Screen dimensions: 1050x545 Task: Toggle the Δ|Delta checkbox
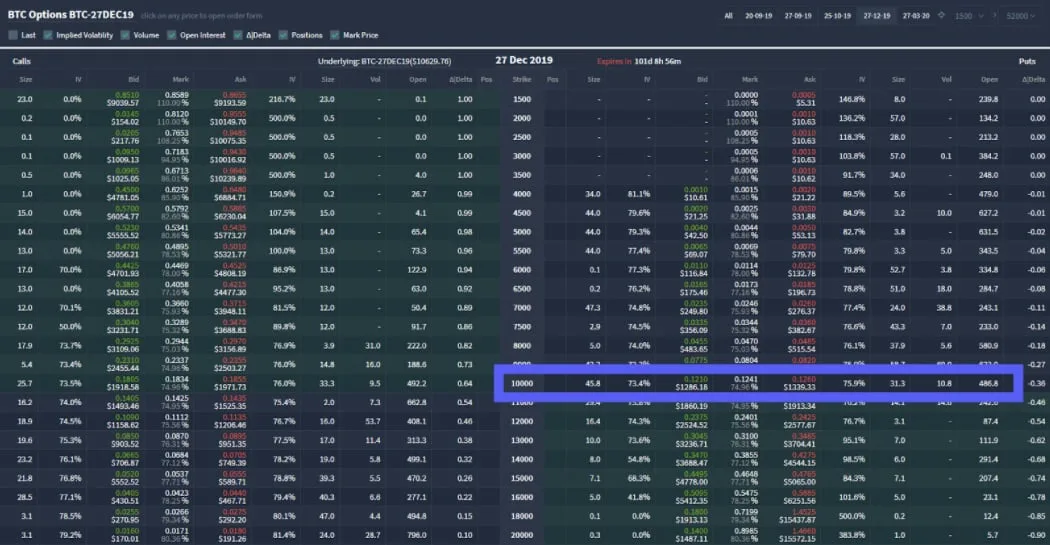[x=238, y=35]
